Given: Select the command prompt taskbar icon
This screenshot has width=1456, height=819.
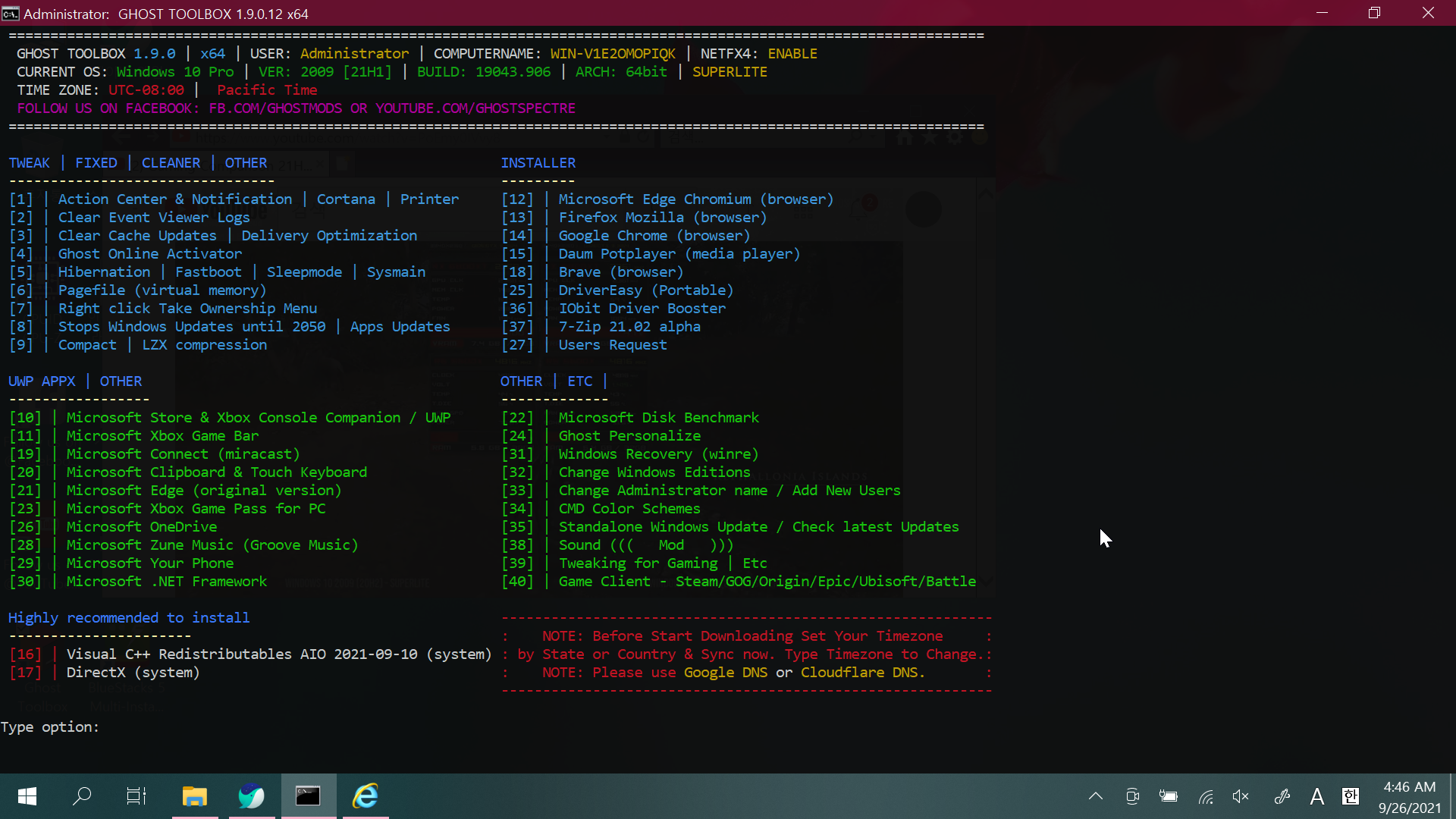Looking at the screenshot, I should click(308, 796).
